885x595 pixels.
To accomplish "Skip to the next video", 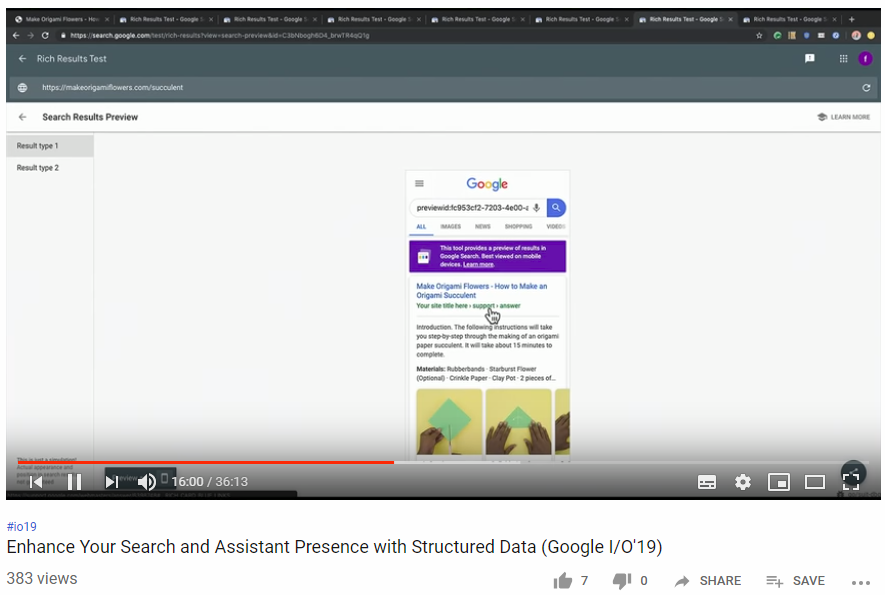I will coord(112,482).
